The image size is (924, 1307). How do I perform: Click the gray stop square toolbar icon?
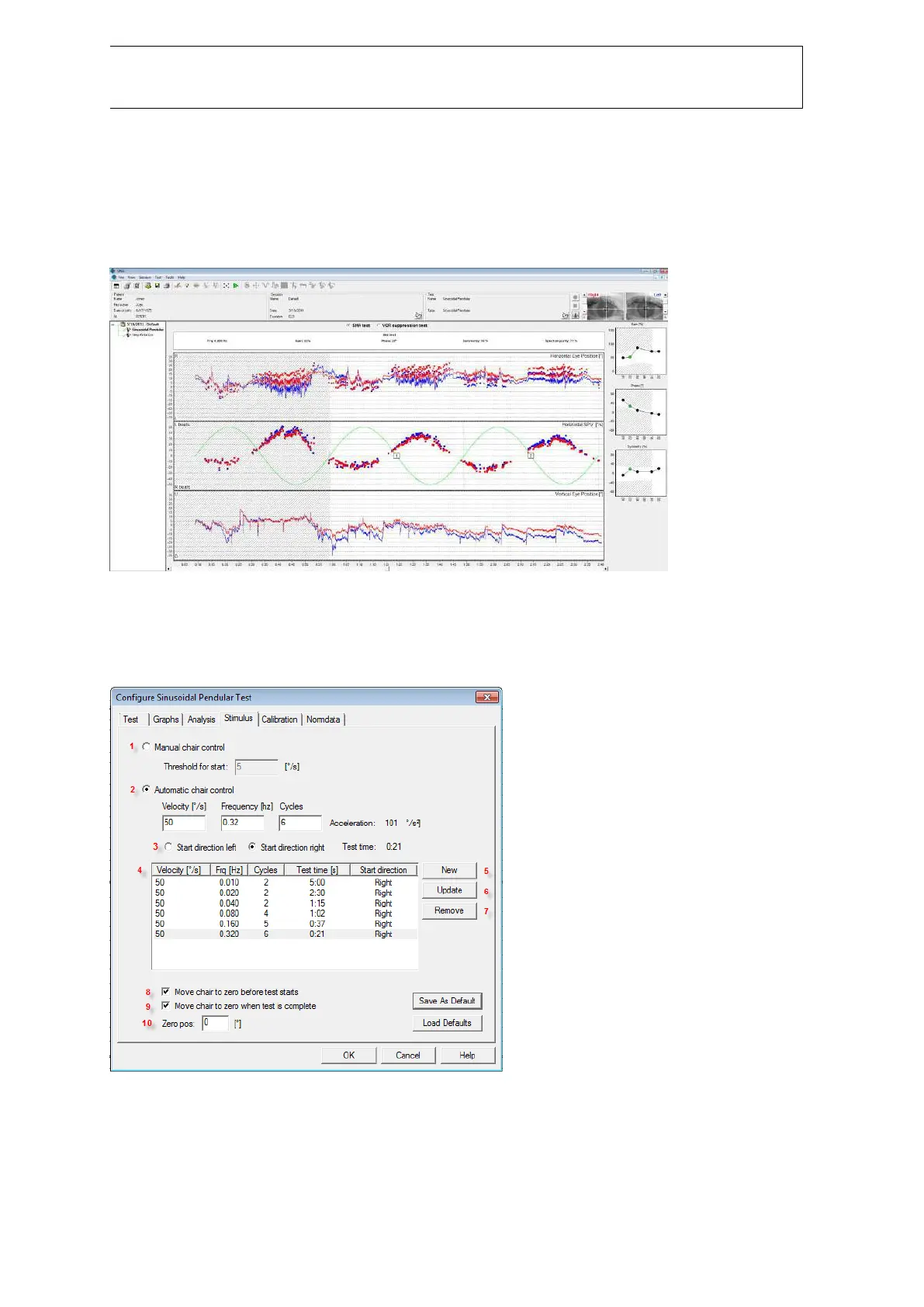click(284, 286)
